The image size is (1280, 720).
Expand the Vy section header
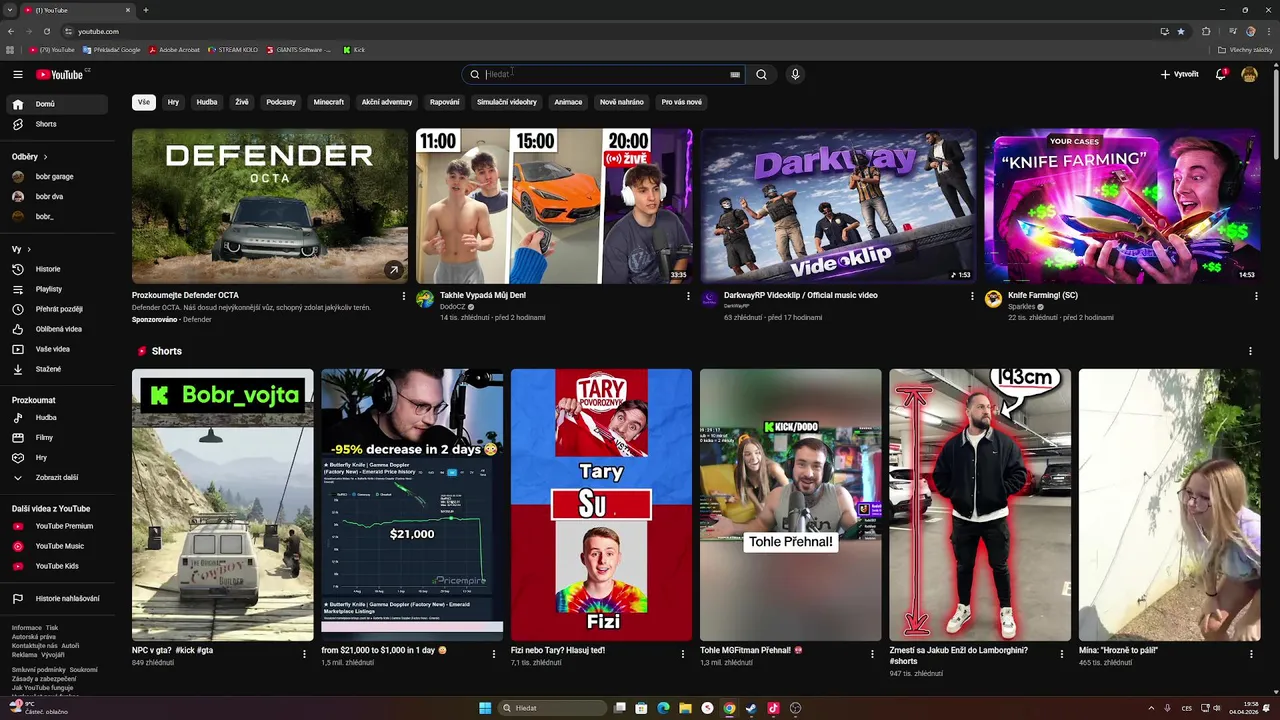[21, 249]
